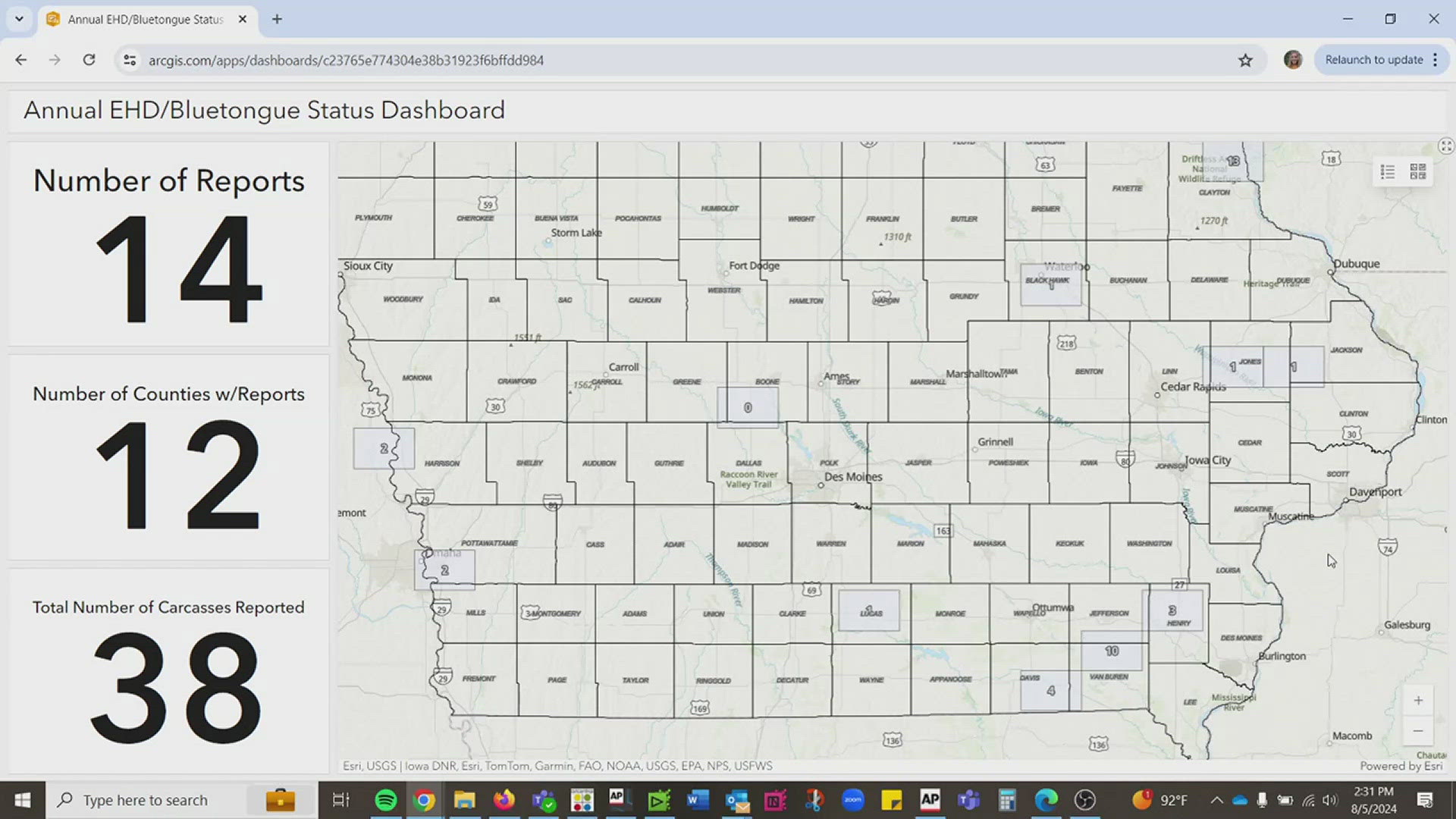Select marker 13 near Driftless Area refuge
Viewport: 1456px width, 819px height.
tap(1233, 161)
